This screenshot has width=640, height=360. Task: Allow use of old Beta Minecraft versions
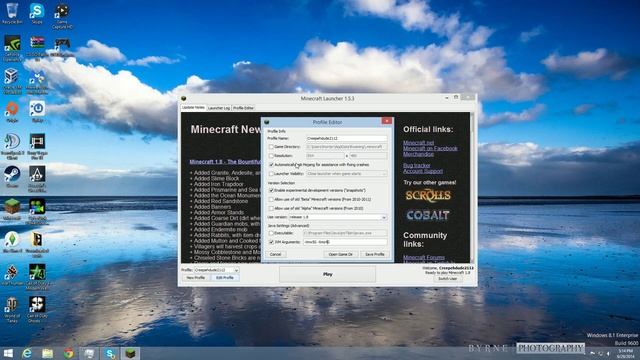pyautogui.click(x=271, y=199)
